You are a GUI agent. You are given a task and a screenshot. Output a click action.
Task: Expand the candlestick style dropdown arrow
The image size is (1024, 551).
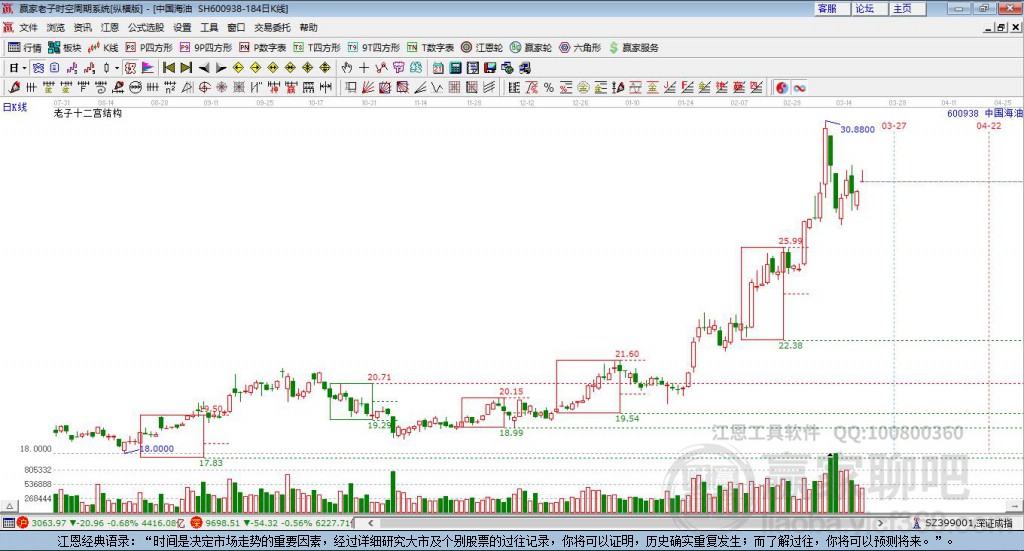pos(117,68)
